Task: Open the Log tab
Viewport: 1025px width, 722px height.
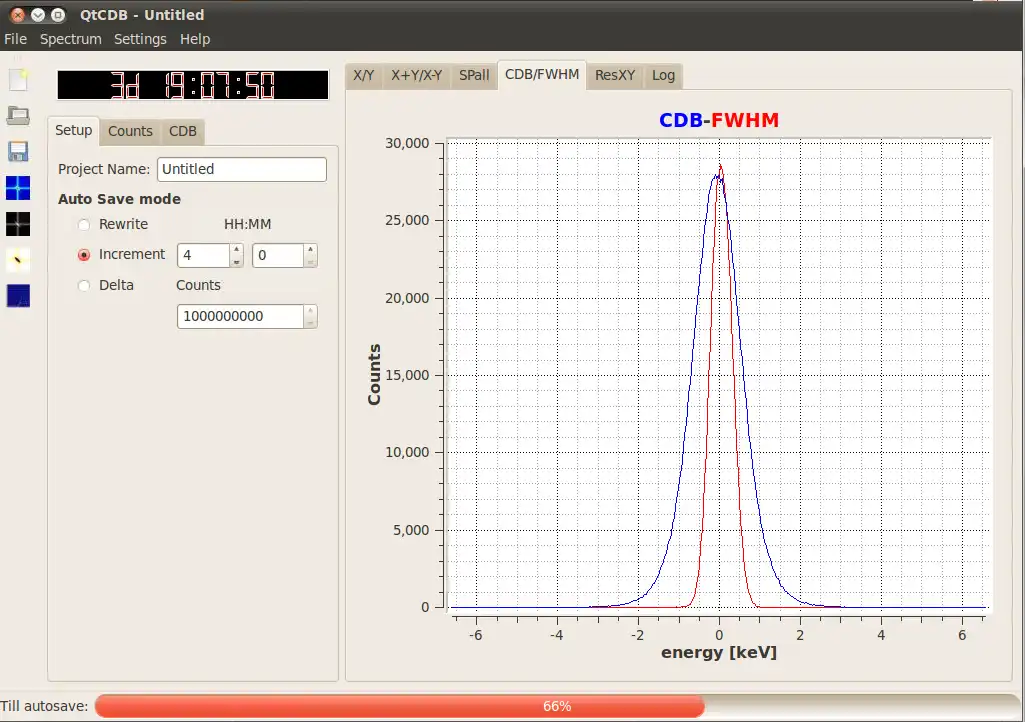Action: tap(663, 75)
